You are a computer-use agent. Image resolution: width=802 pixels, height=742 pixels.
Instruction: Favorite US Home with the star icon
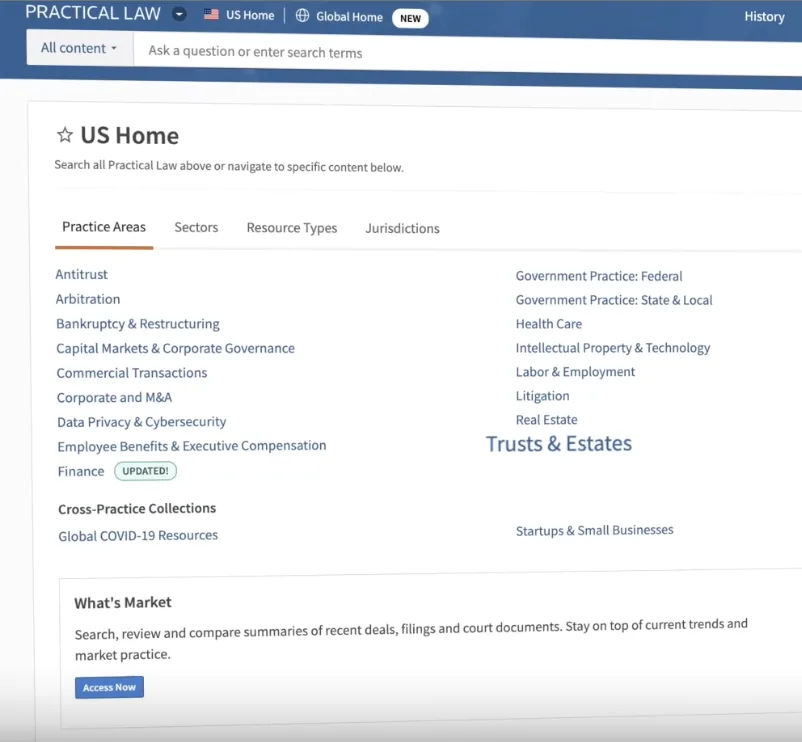click(x=64, y=135)
